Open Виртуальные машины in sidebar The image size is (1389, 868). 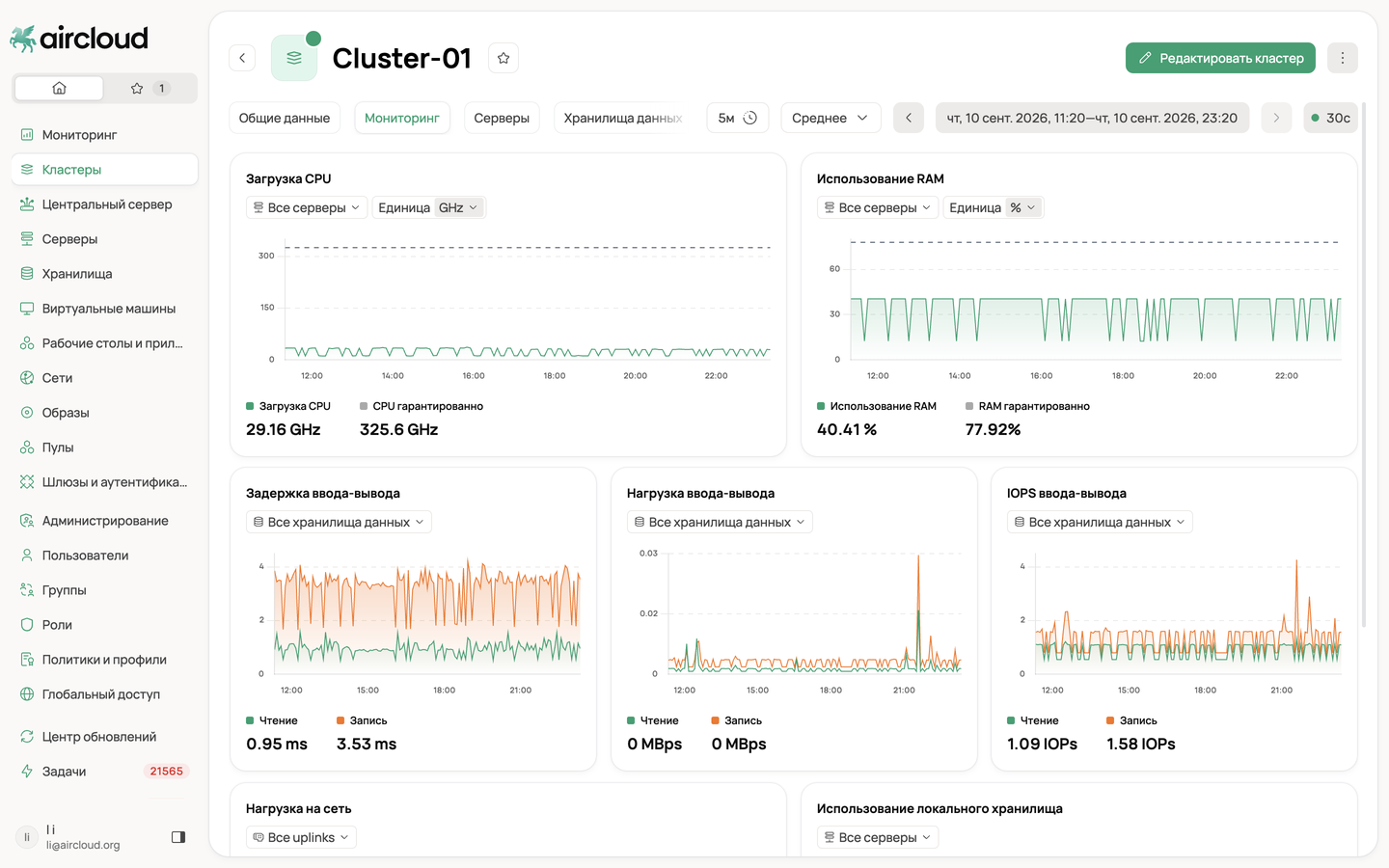tap(104, 309)
